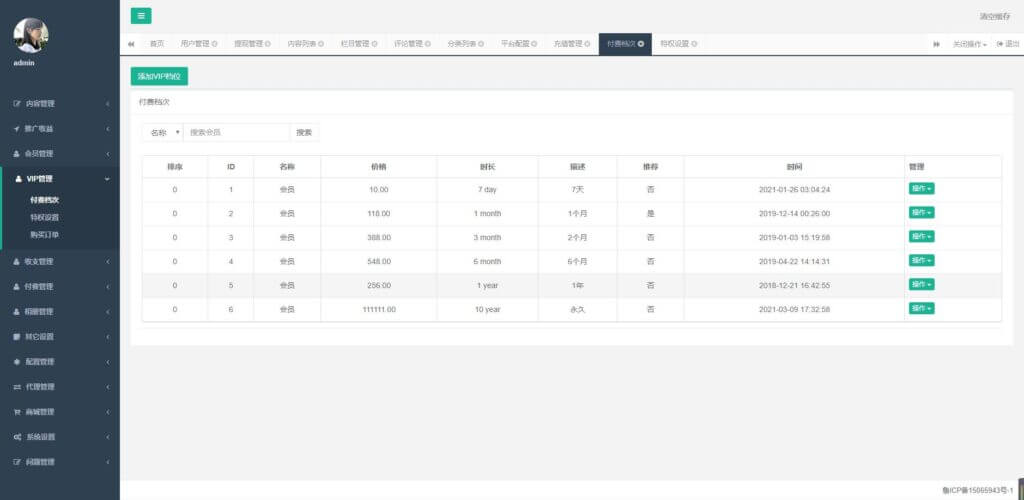
Task: Open the 关闭操作 dropdown menu
Action: [x=969, y=44]
